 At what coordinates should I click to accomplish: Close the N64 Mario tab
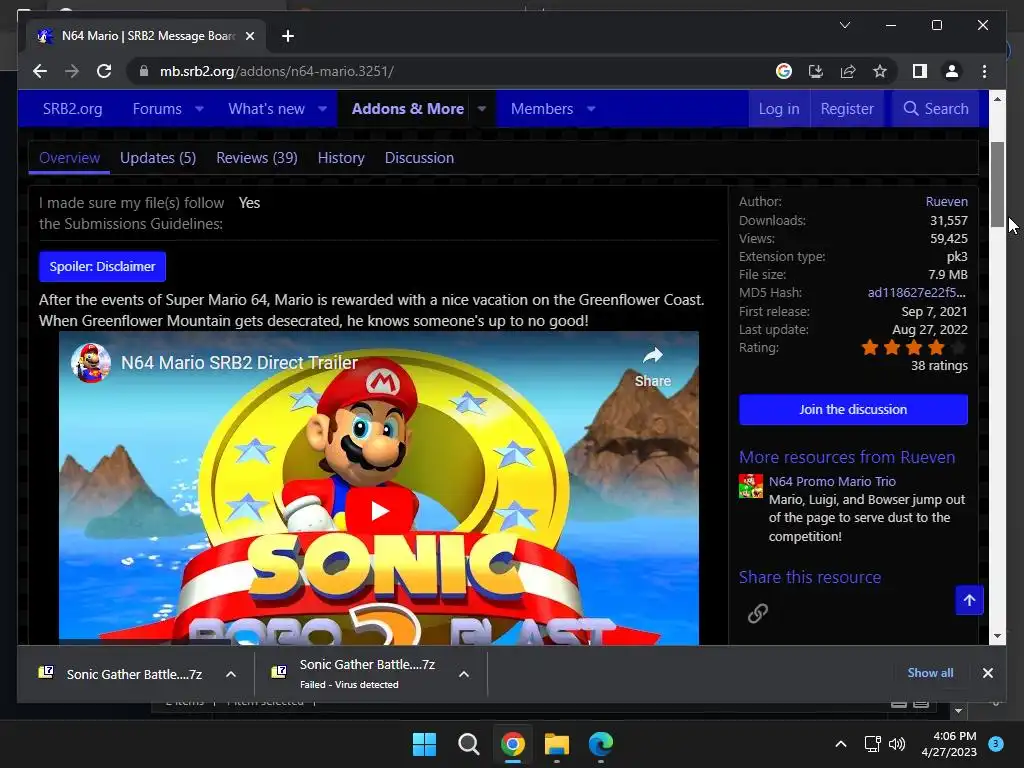tap(249, 36)
